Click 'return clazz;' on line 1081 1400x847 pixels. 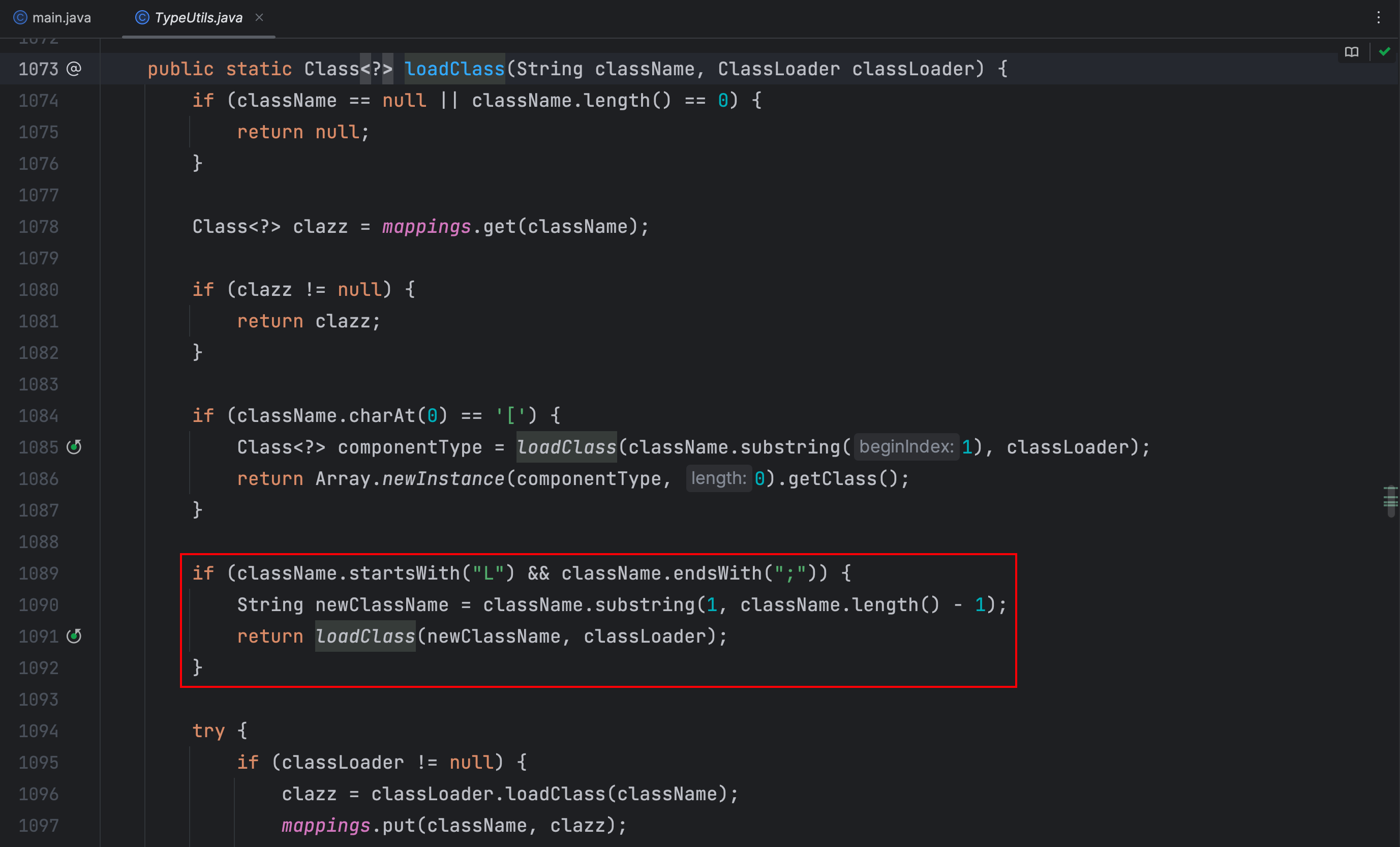(x=309, y=321)
